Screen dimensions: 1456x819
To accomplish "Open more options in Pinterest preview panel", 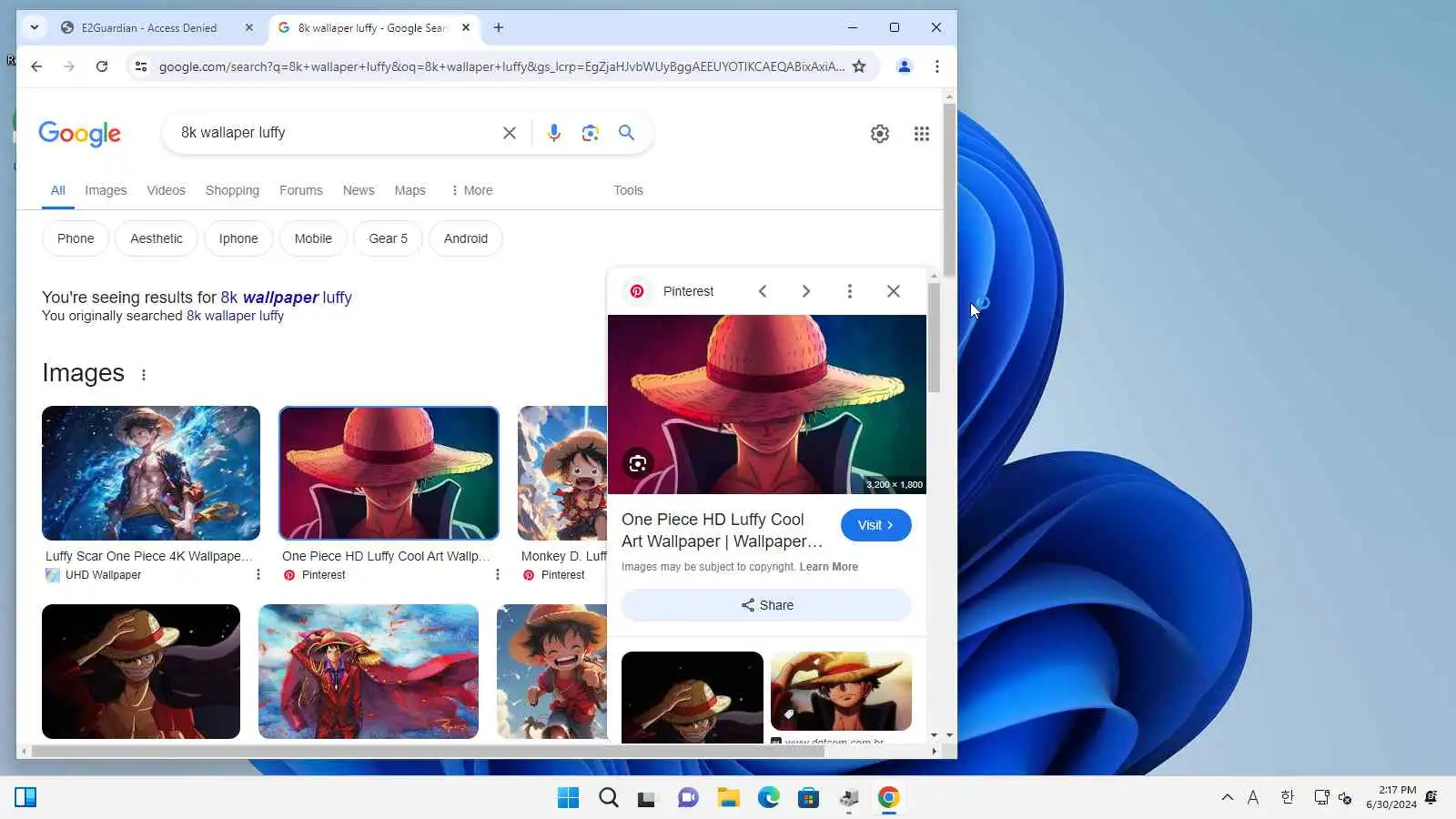I will [x=850, y=291].
